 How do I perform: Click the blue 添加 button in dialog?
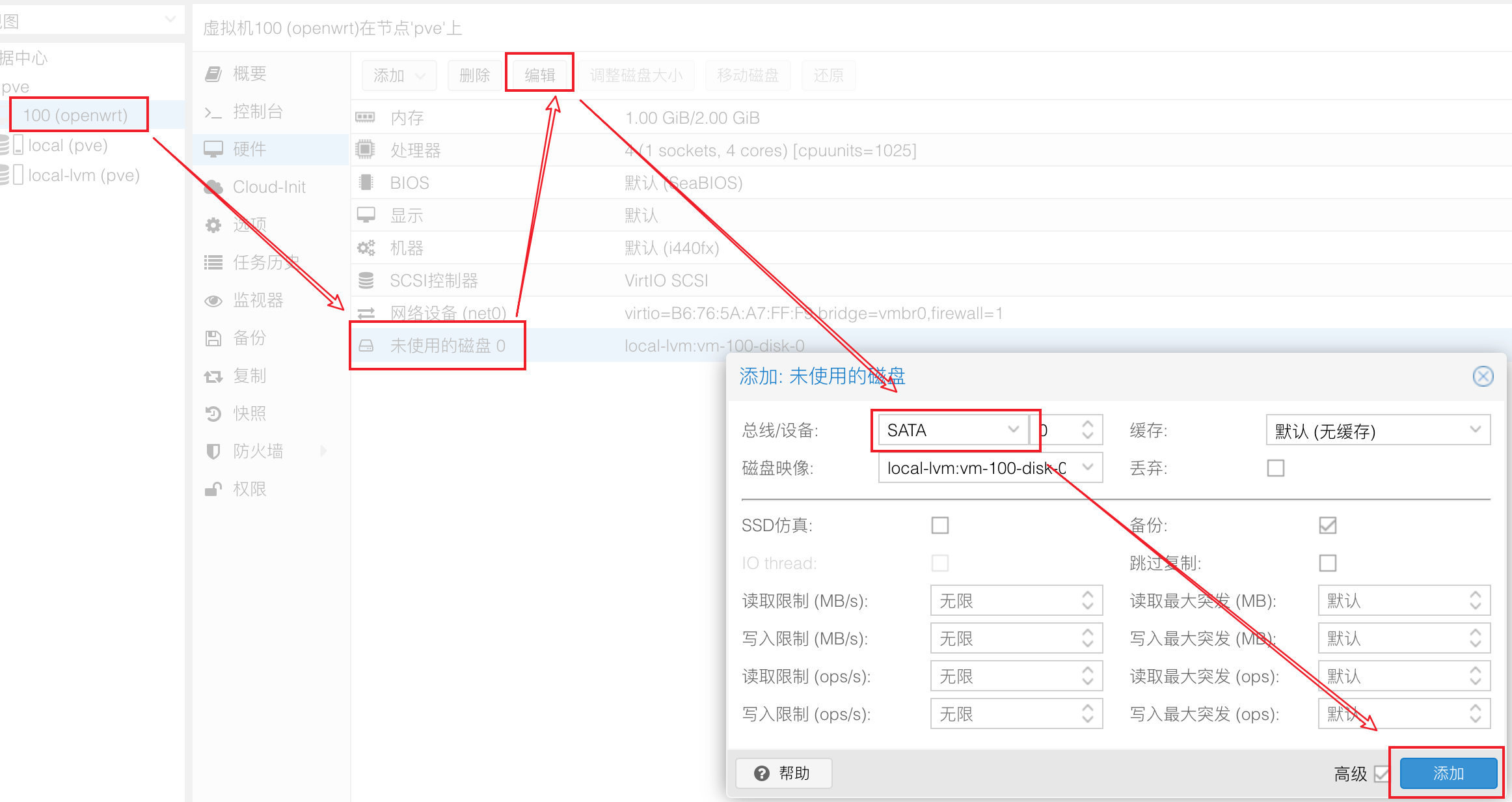click(x=1448, y=773)
